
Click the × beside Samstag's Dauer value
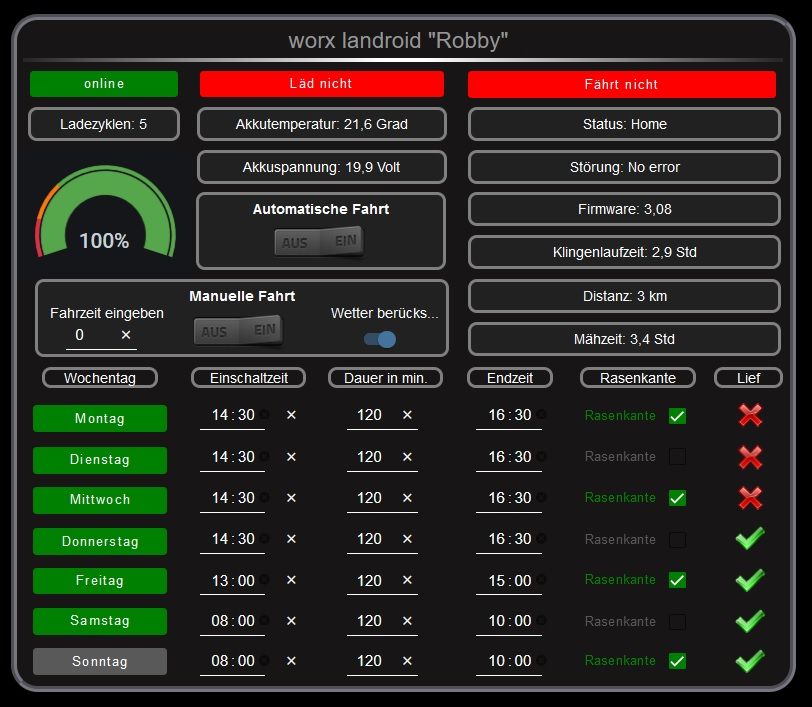407,621
